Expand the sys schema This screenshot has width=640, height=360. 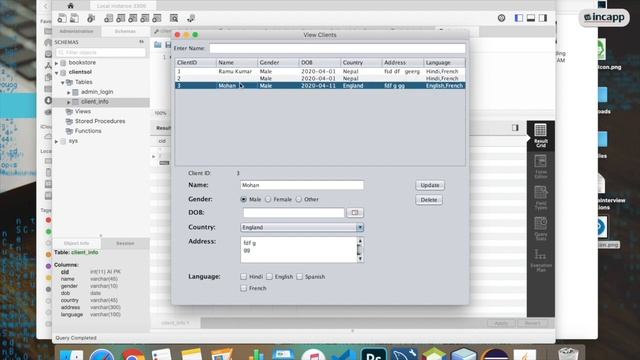click(x=56, y=141)
